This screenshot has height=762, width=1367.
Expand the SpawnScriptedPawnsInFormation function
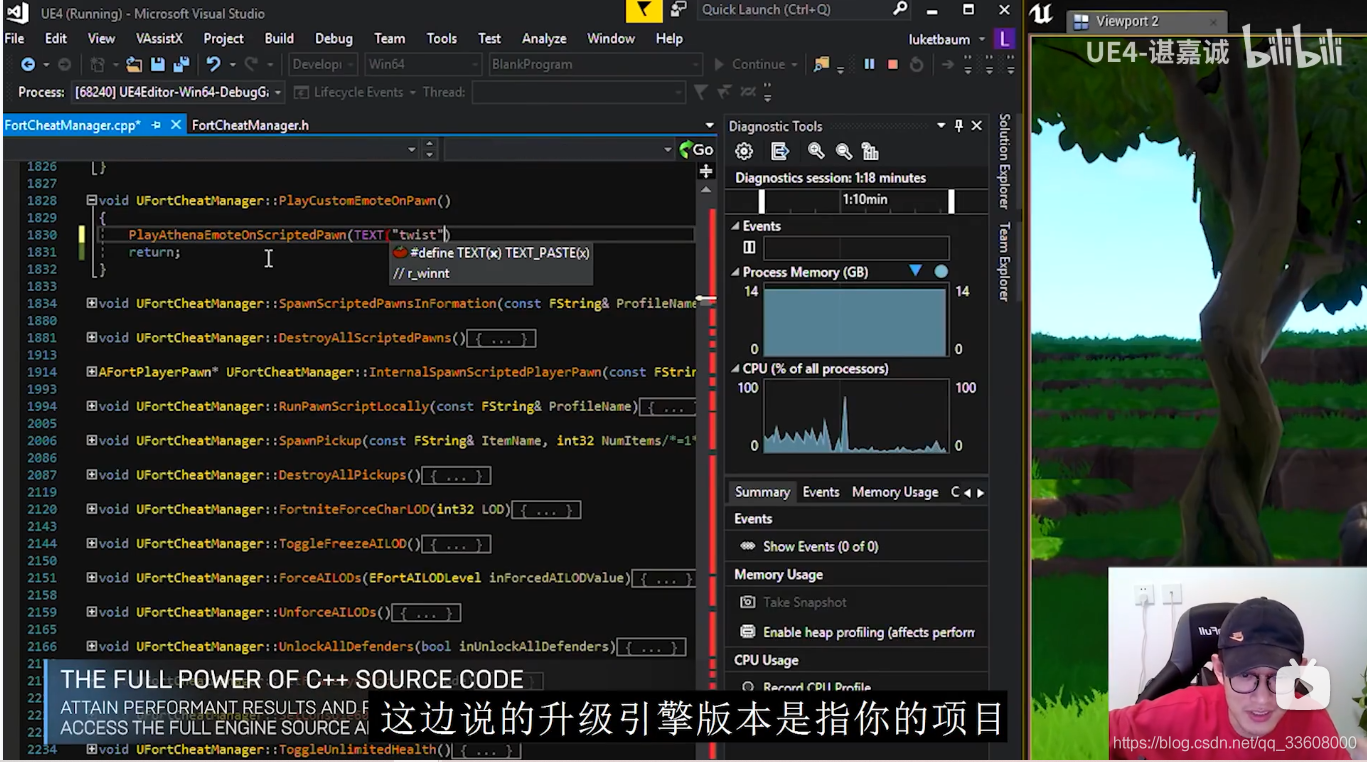[92, 303]
